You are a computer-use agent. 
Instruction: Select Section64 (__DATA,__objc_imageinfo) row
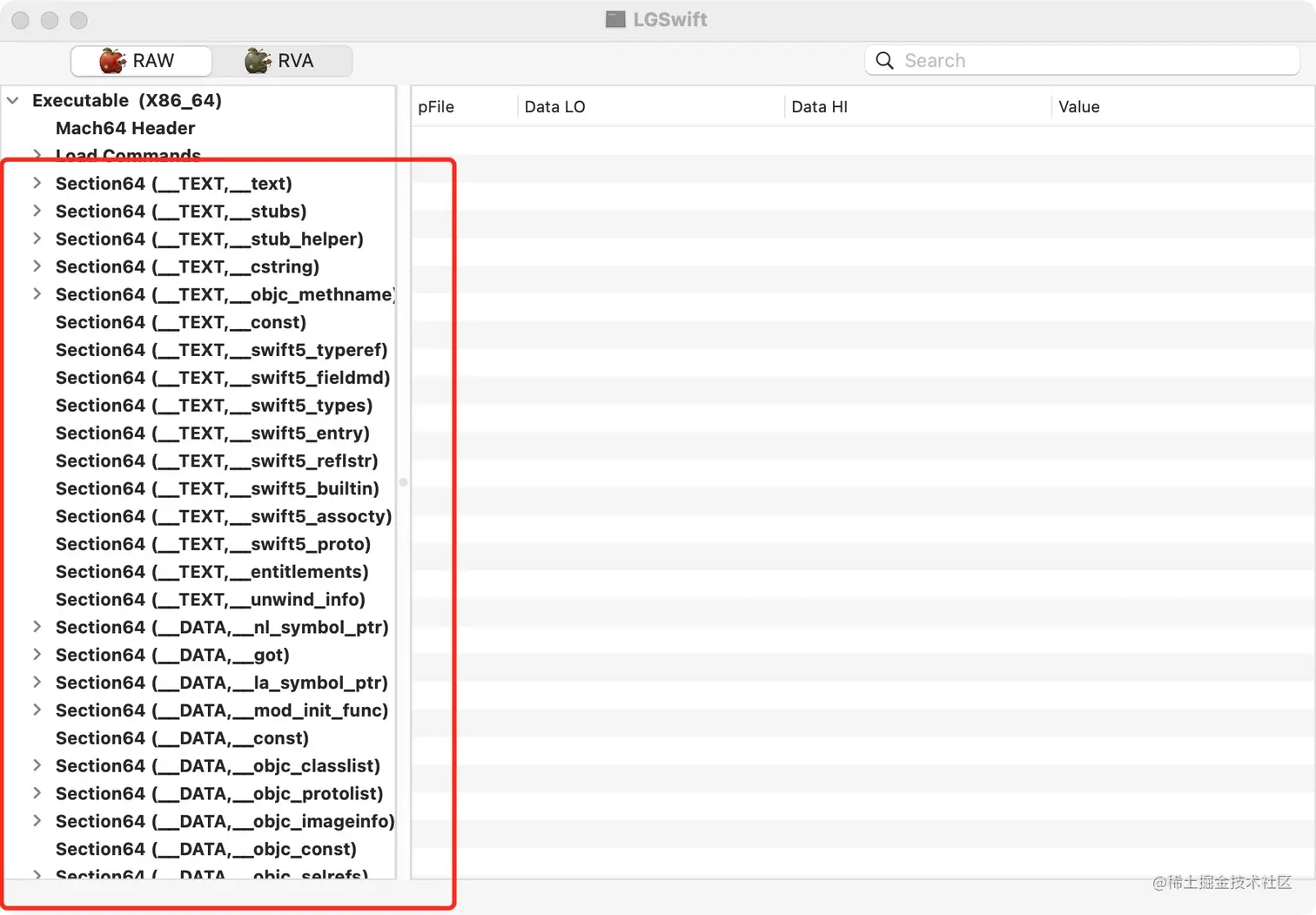[199, 822]
